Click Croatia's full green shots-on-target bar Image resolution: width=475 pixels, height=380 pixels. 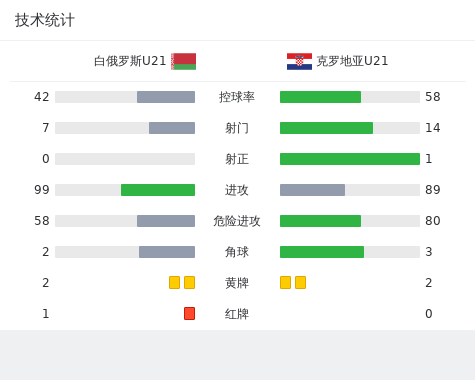coord(350,159)
